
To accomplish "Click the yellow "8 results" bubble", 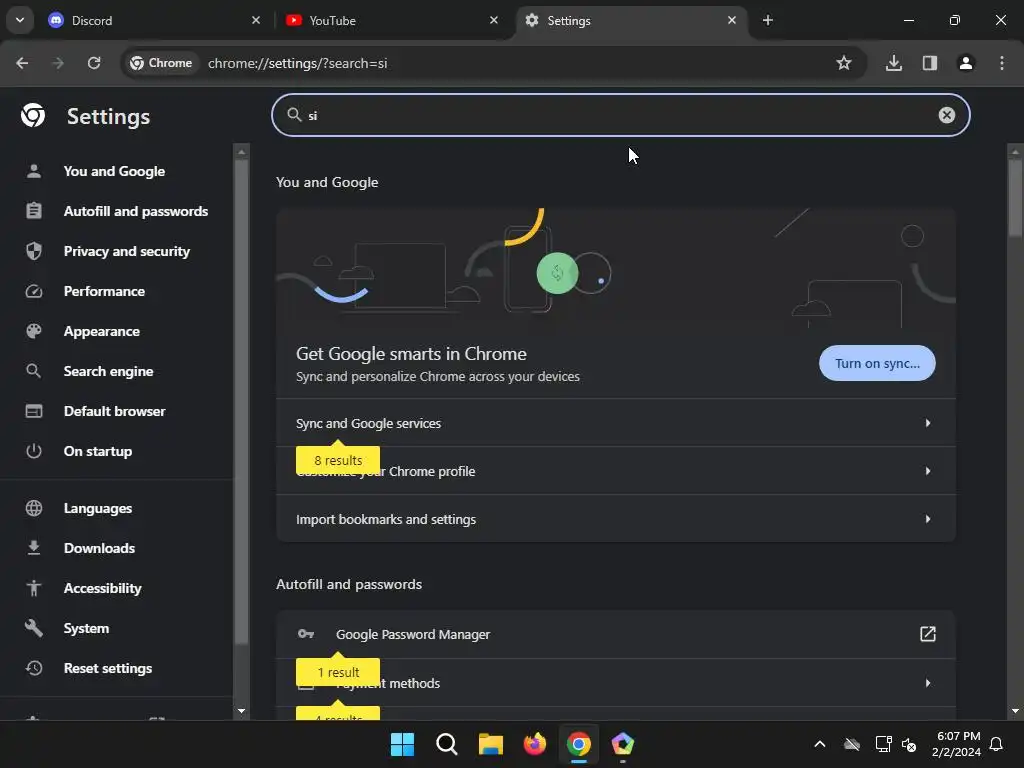I will 338,460.
